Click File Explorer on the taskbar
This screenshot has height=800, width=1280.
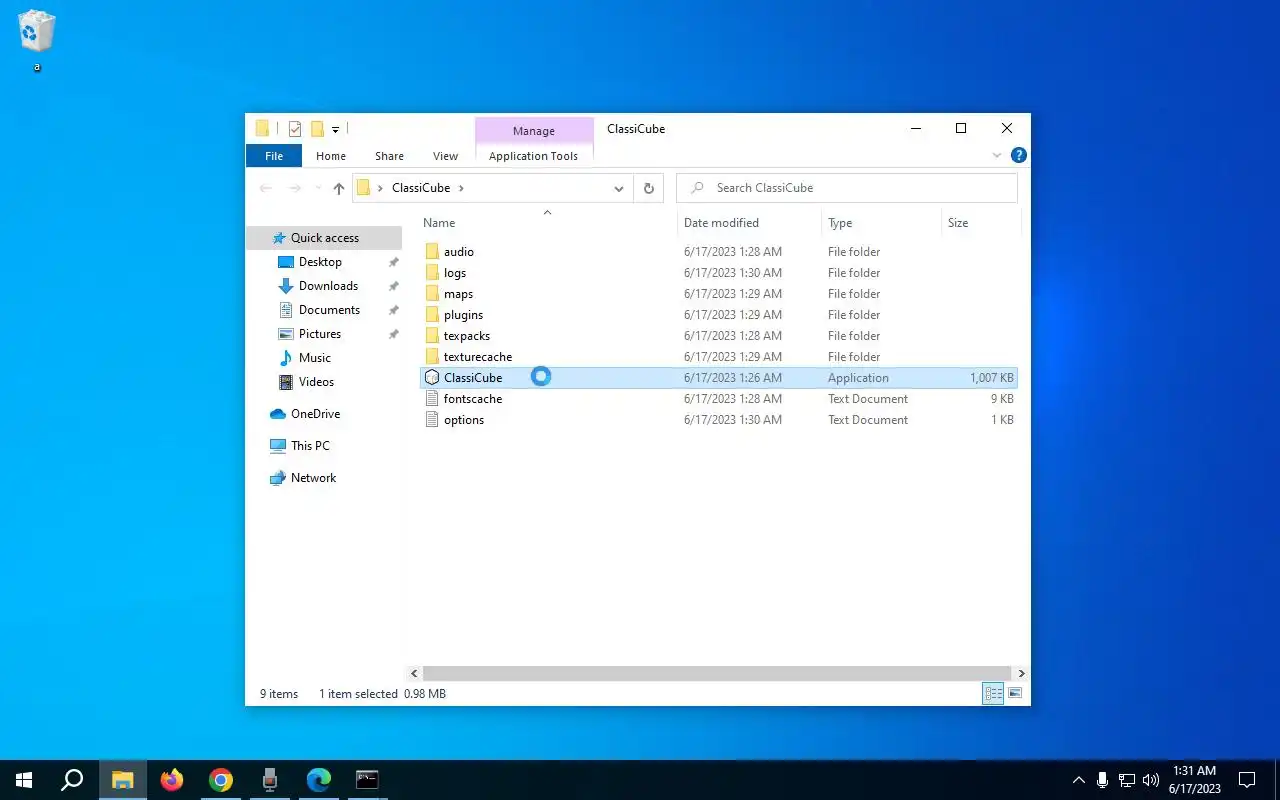pos(123,780)
